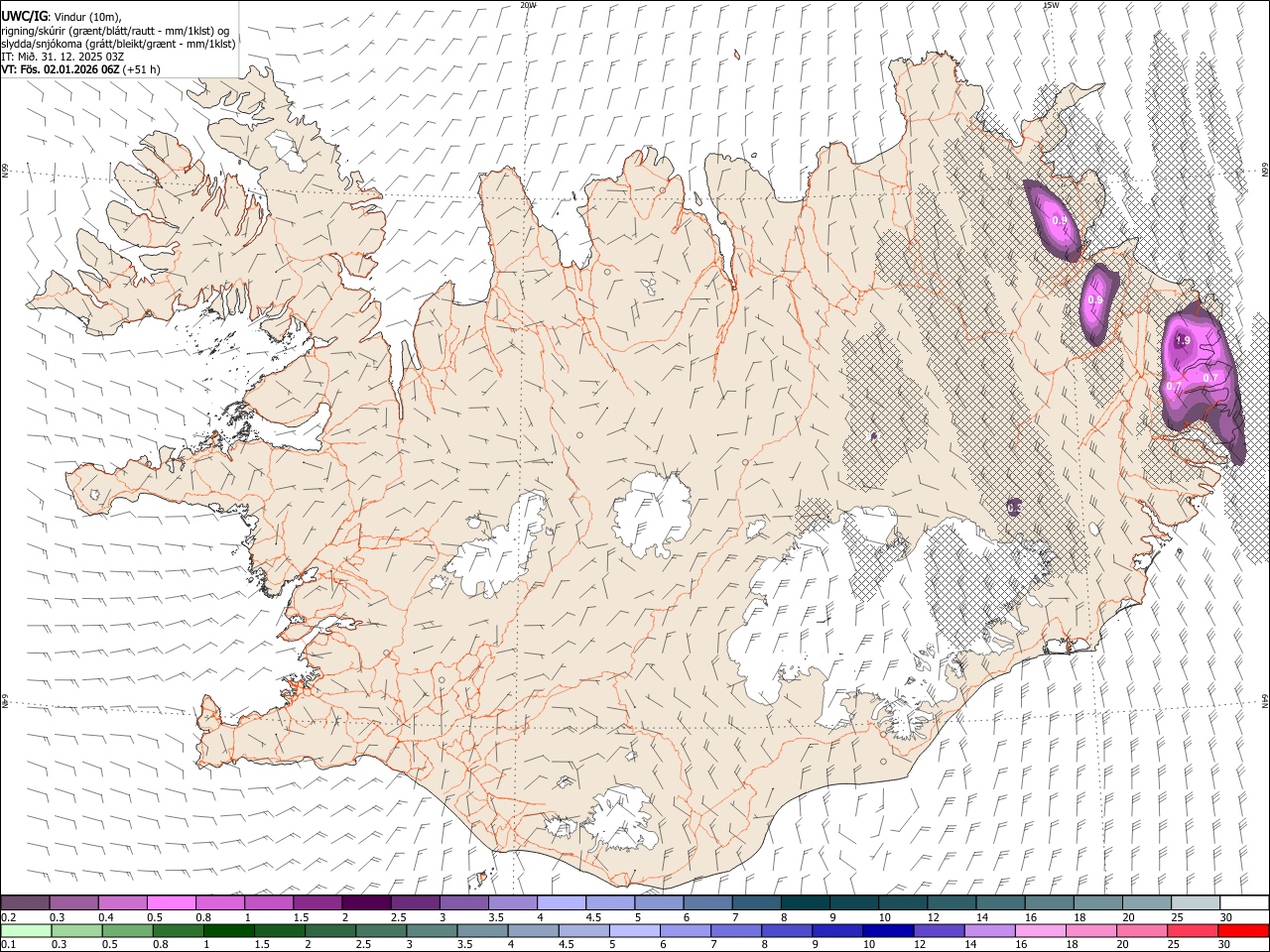Click the 15W longitude label on top edge
1270x952 pixels.
(1051, 5)
